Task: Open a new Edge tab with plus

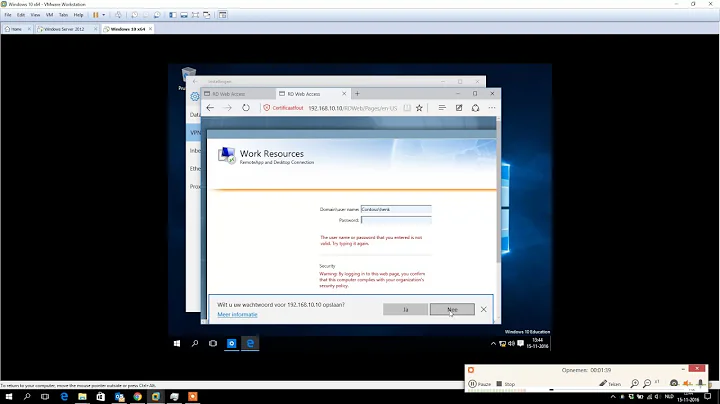Action: point(357,94)
